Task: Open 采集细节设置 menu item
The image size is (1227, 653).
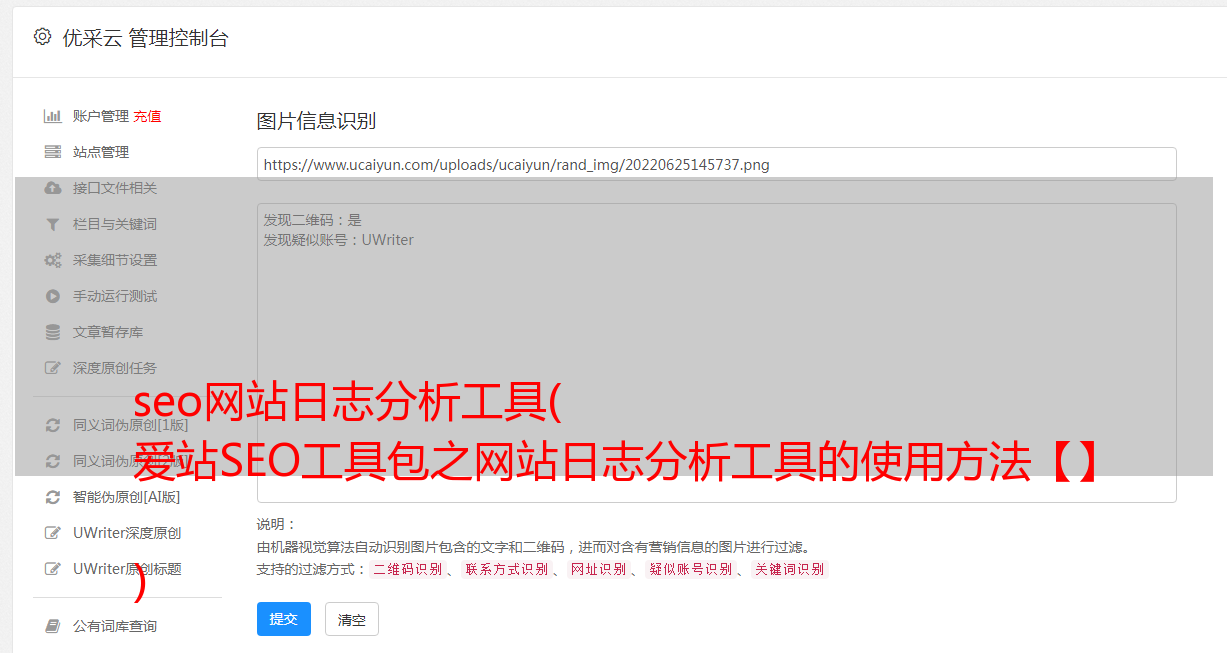Action: click(115, 260)
